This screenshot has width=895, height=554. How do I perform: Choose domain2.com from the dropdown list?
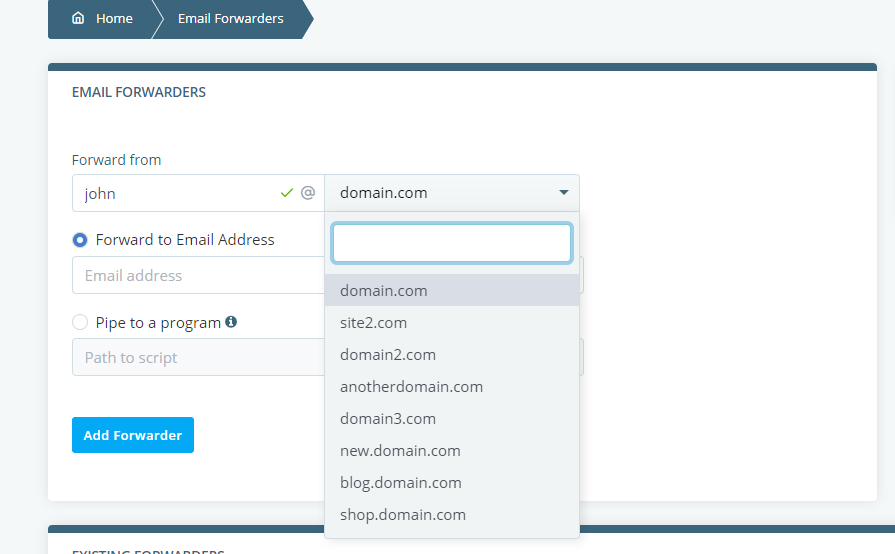pos(452,354)
